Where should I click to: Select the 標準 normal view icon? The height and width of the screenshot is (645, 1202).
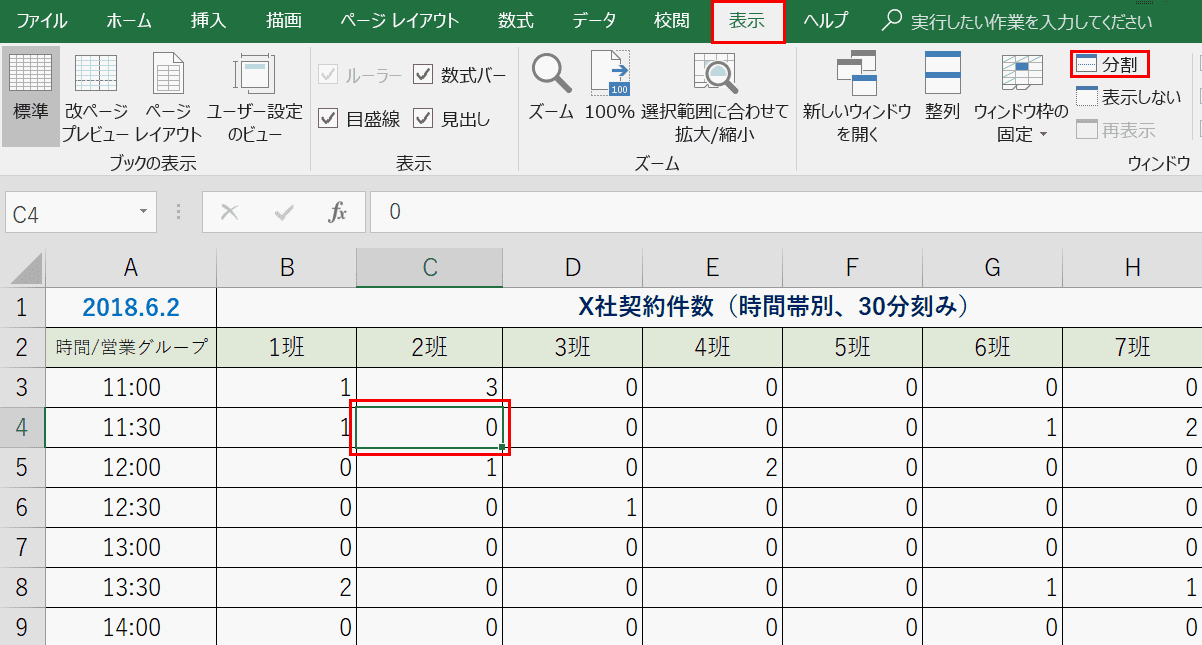[x=30, y=96]
